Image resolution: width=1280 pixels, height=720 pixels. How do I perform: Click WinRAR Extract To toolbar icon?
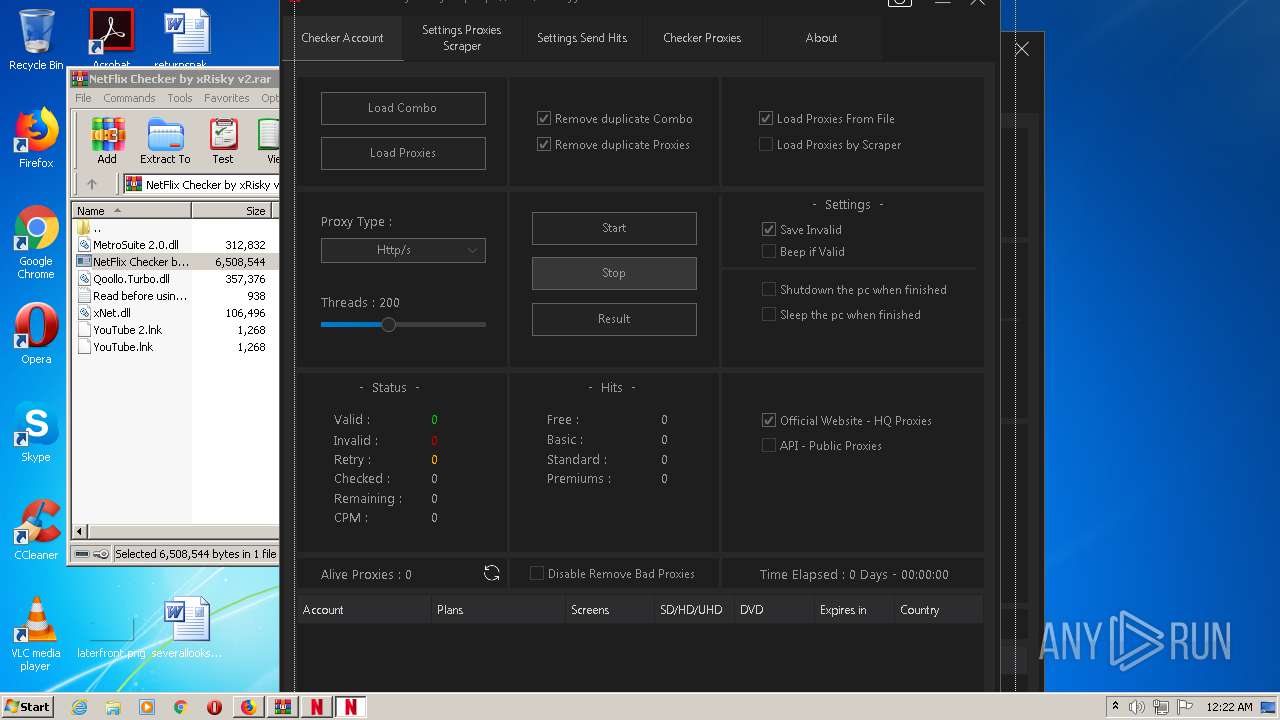click(x=165, y=141)
